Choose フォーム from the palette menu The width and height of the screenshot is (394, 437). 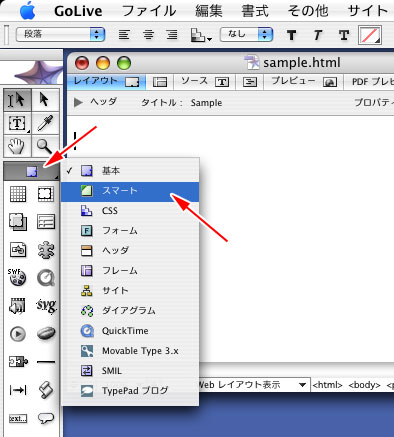point(130,231)
